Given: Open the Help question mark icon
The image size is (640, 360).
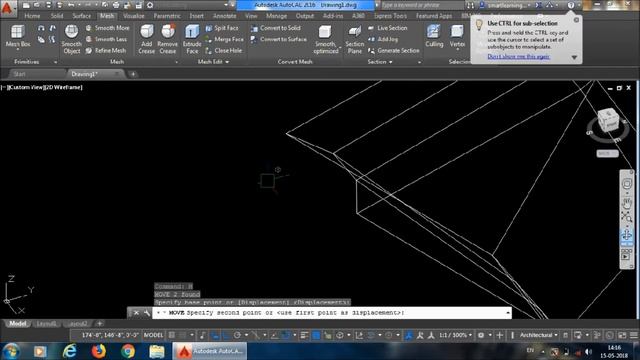Looking at the screenshot, I should pos(571,5).
